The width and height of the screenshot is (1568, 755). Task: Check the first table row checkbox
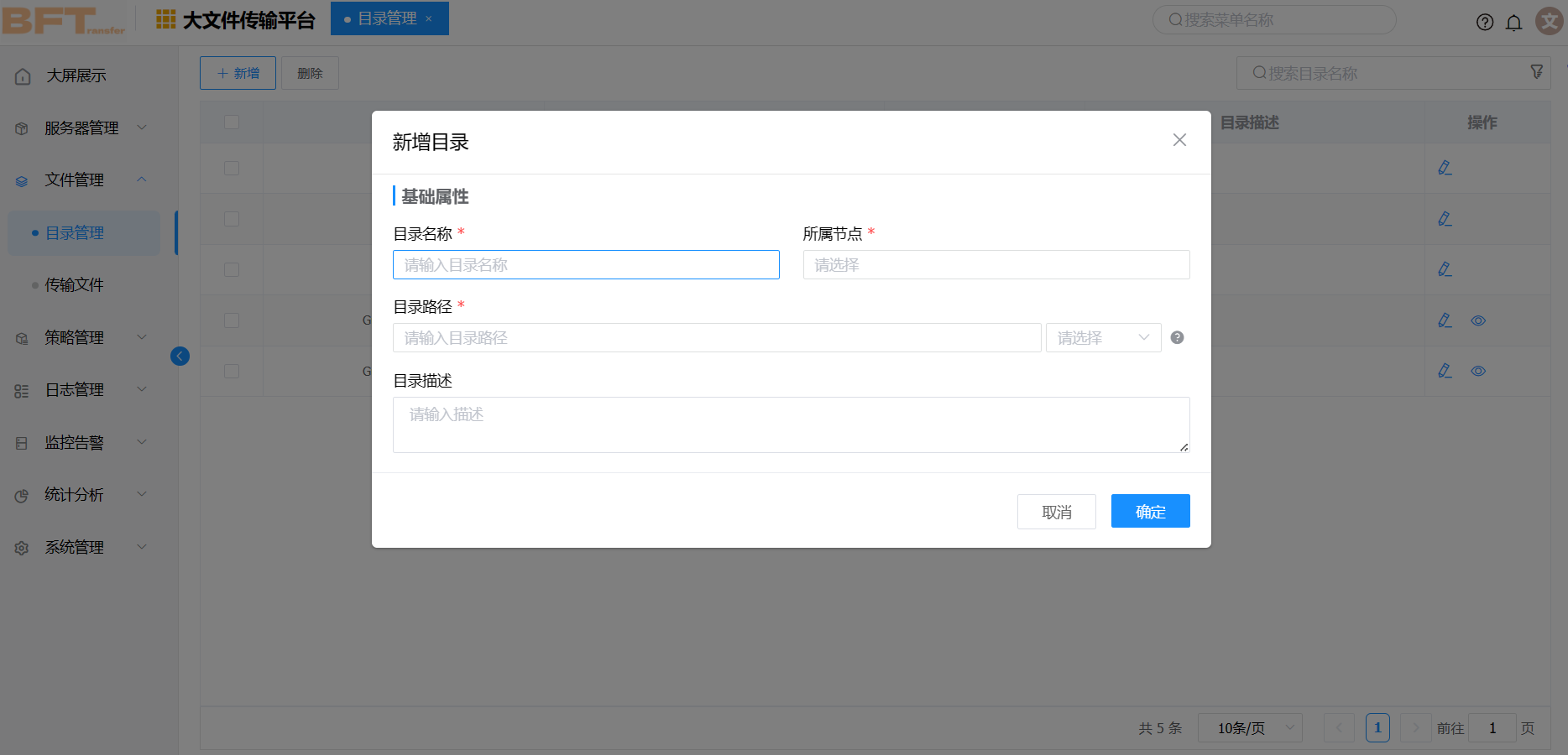coord(232,168)
